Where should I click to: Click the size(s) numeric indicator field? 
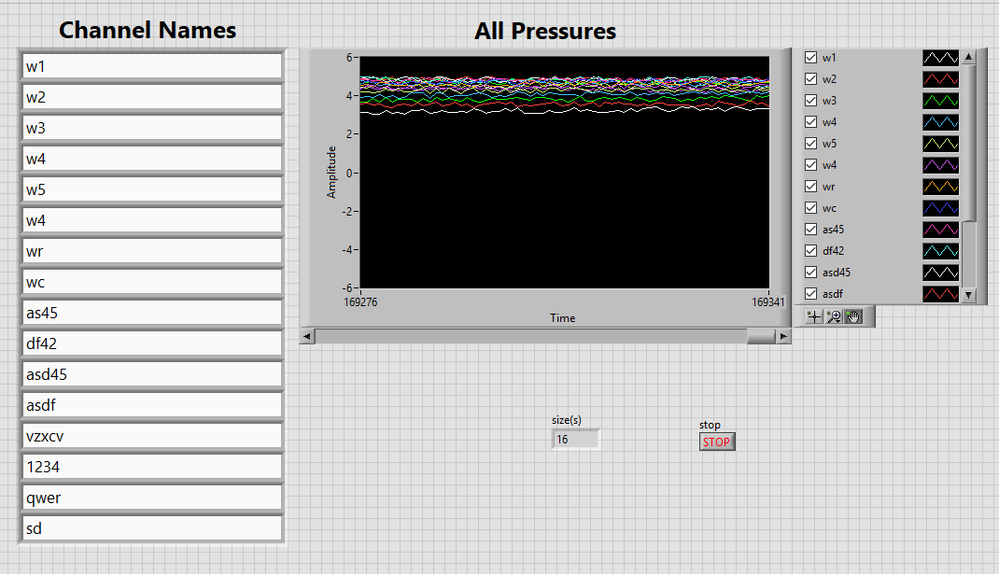(x=575, y=439)
